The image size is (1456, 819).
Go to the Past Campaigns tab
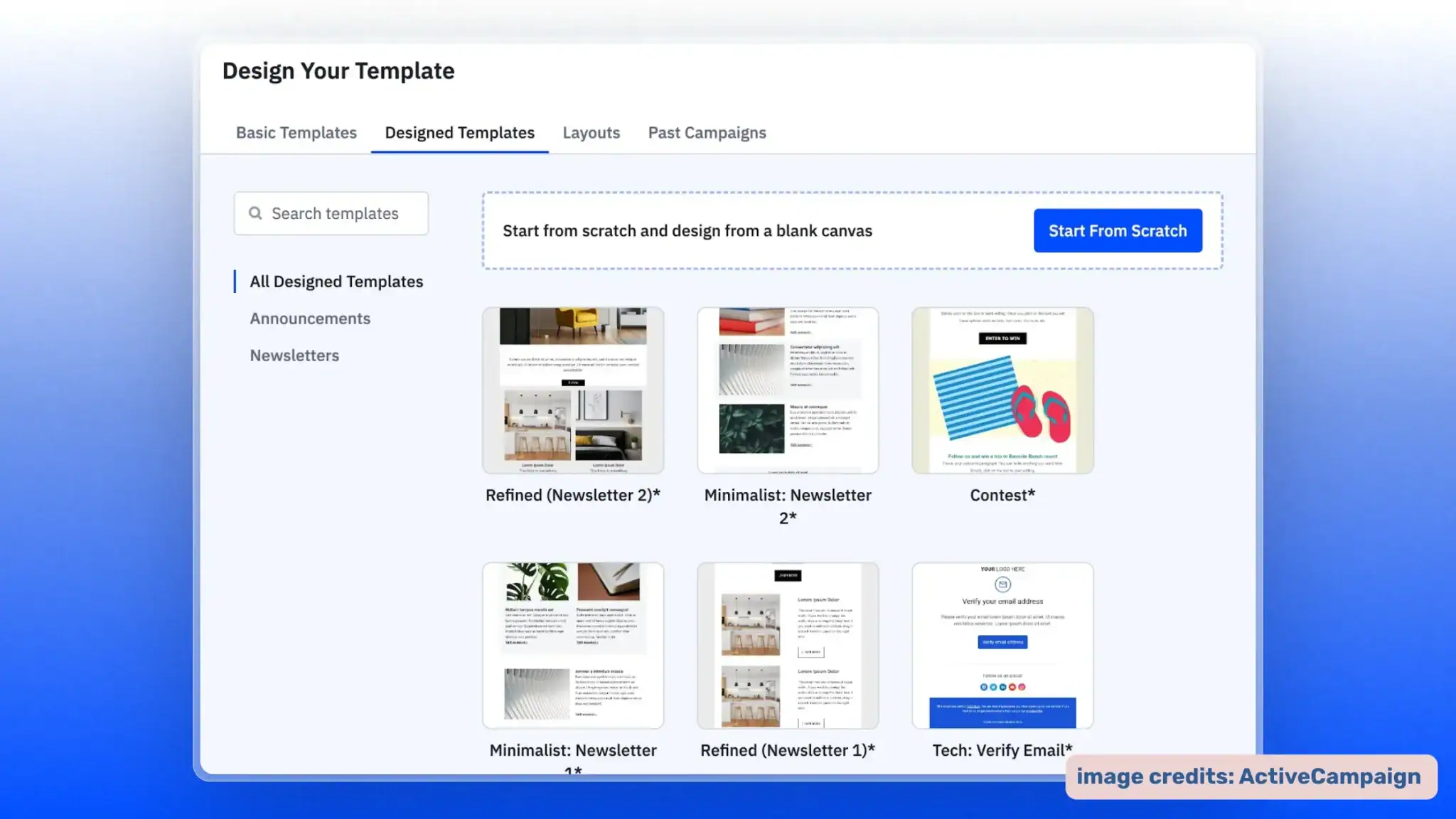[707, 133]
